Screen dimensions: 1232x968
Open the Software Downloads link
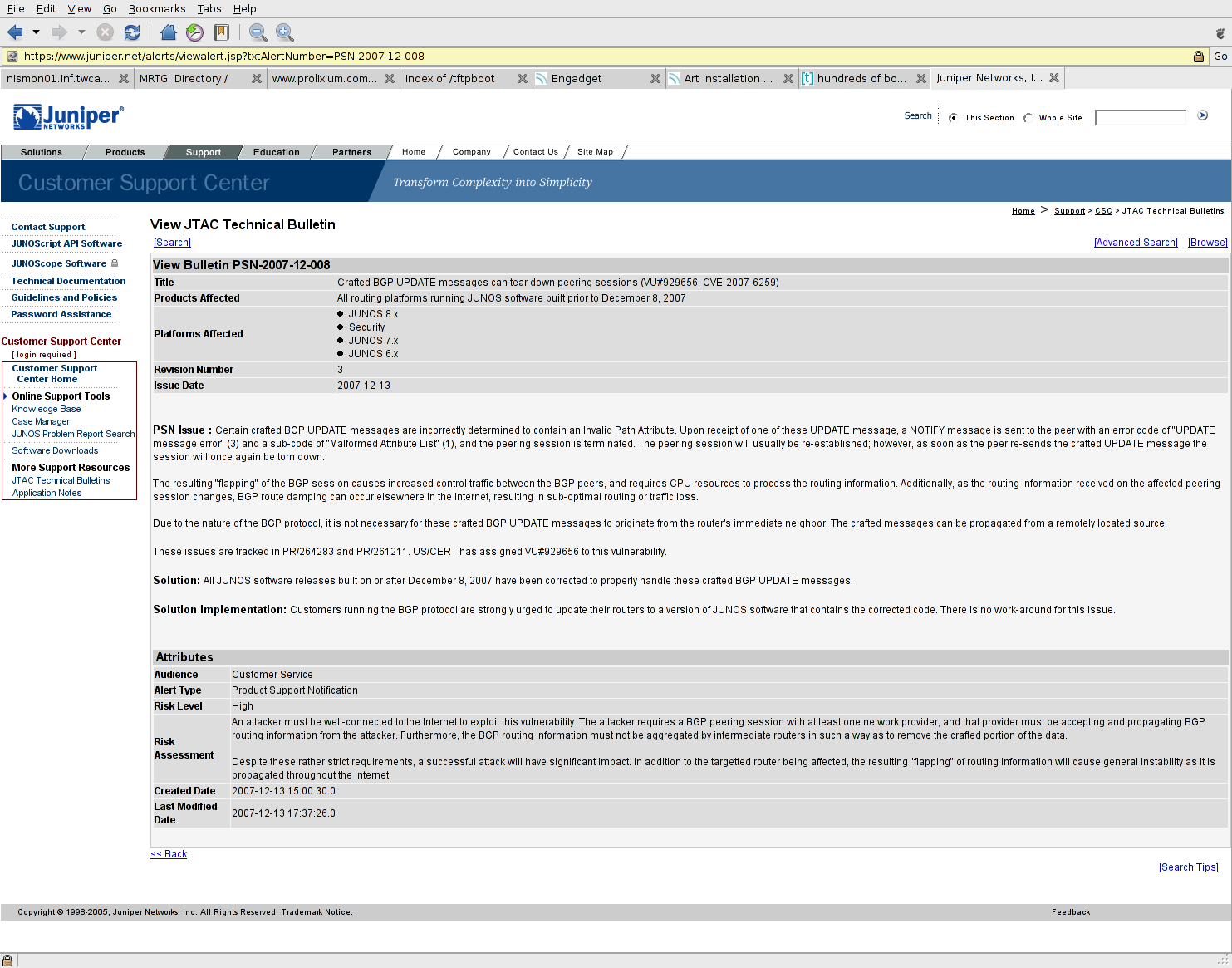click(55, 450)
